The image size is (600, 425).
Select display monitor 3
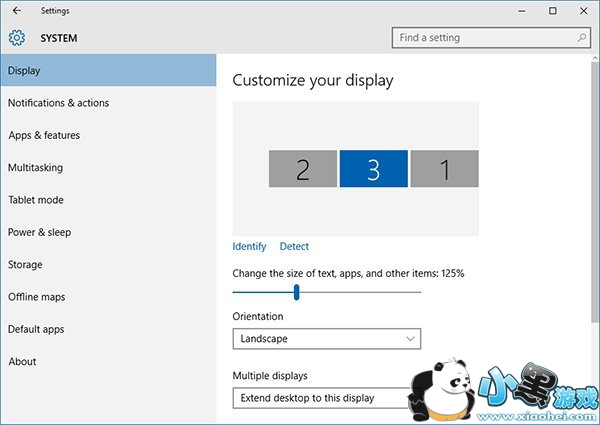point(373,169)
